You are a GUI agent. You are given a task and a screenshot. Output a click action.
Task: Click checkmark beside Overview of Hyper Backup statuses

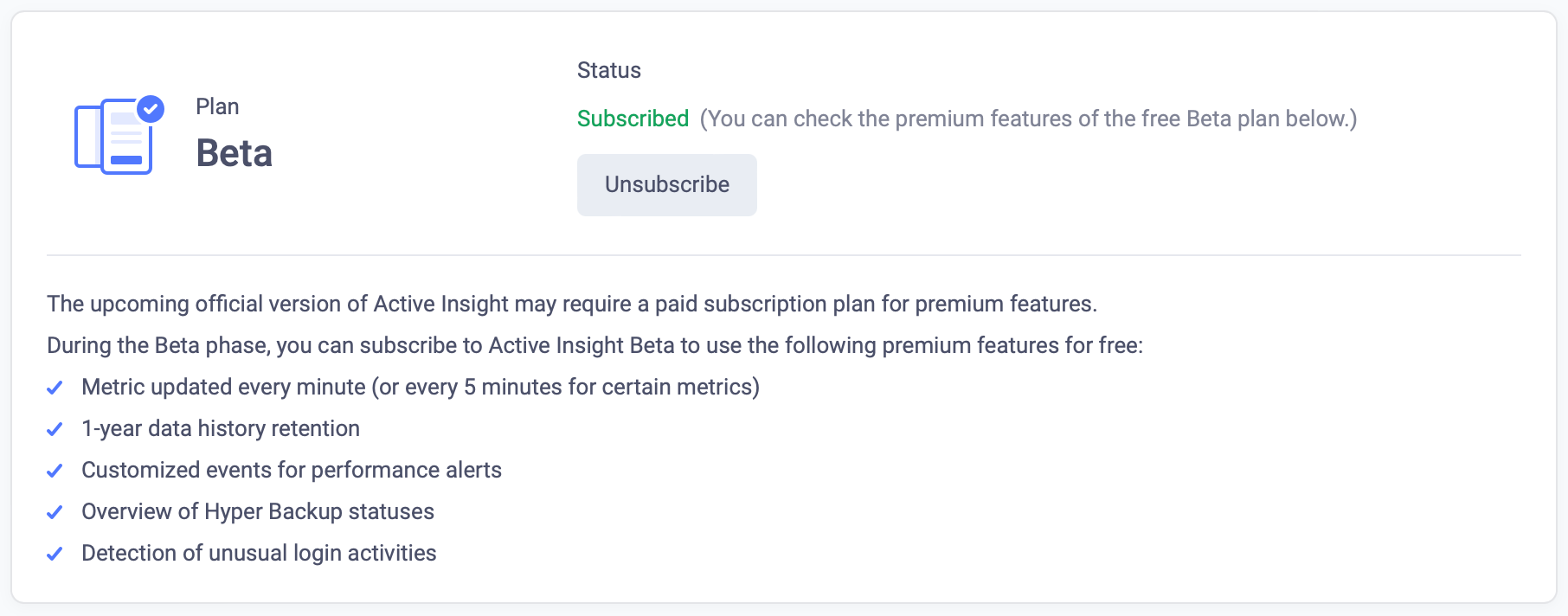(x=55, y=512)
